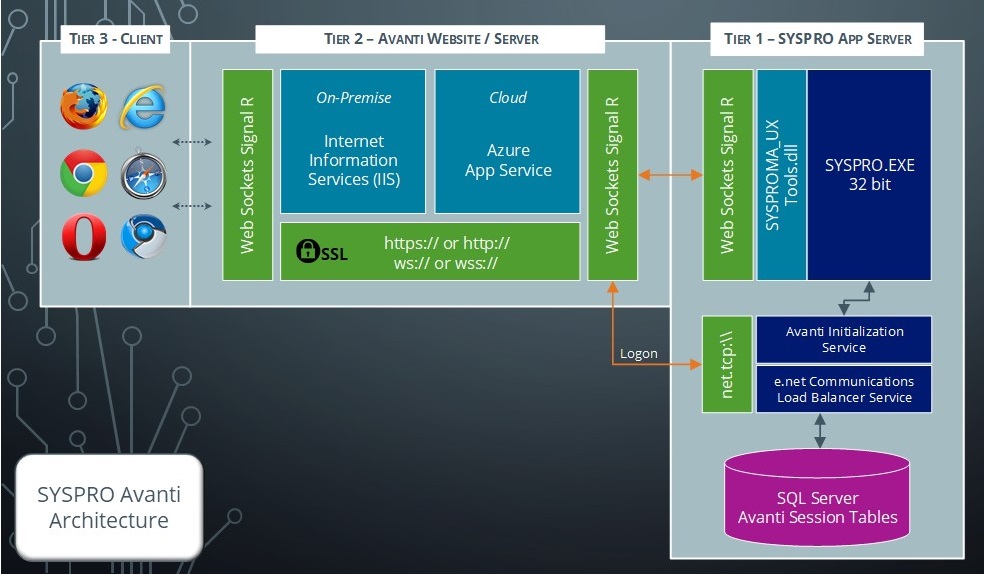Click the SYSPRO.EXE 32 bit block
This screenshot has height=574, width=984.
(869, 175)
